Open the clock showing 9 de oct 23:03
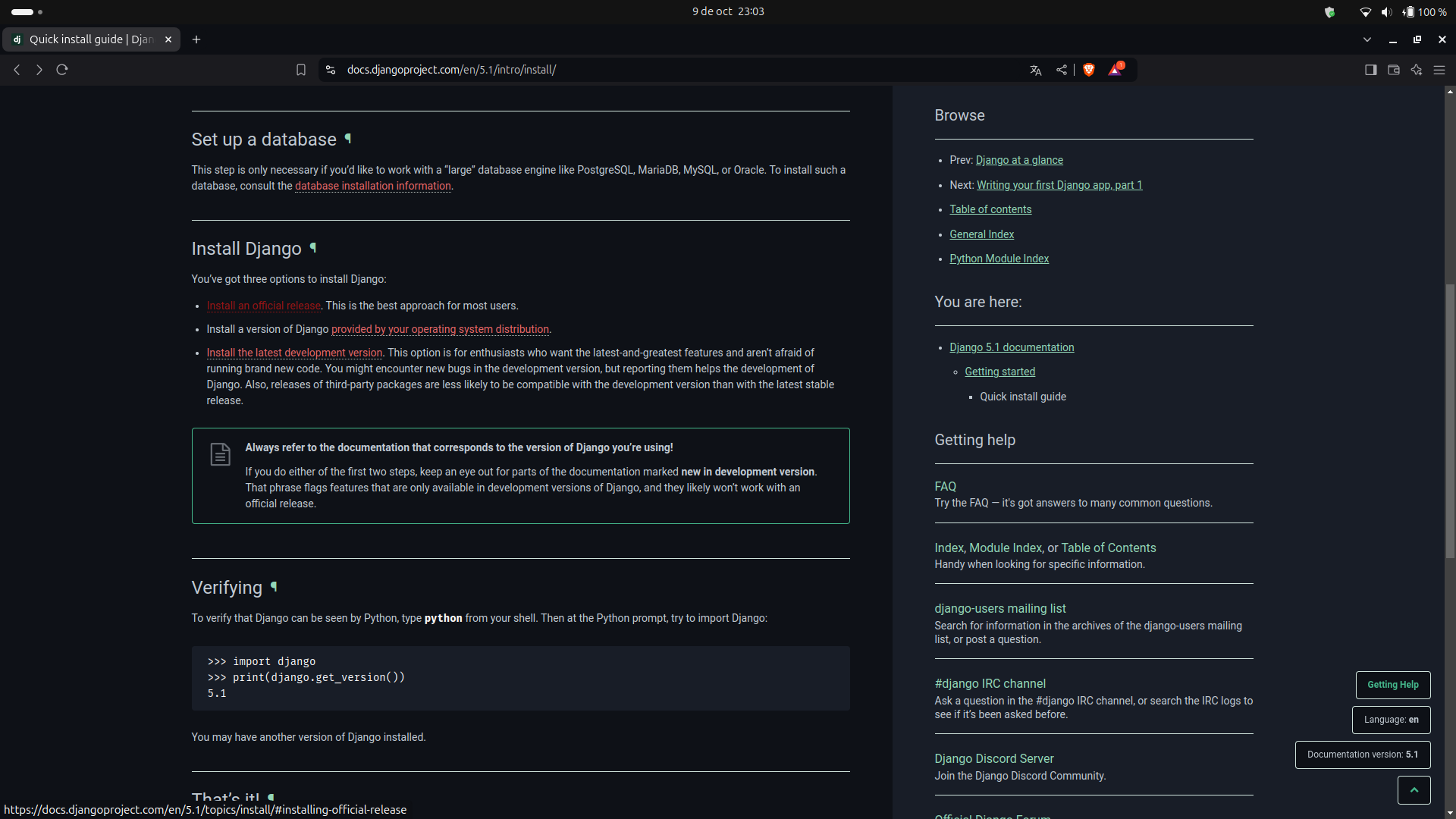 (728, 11)
